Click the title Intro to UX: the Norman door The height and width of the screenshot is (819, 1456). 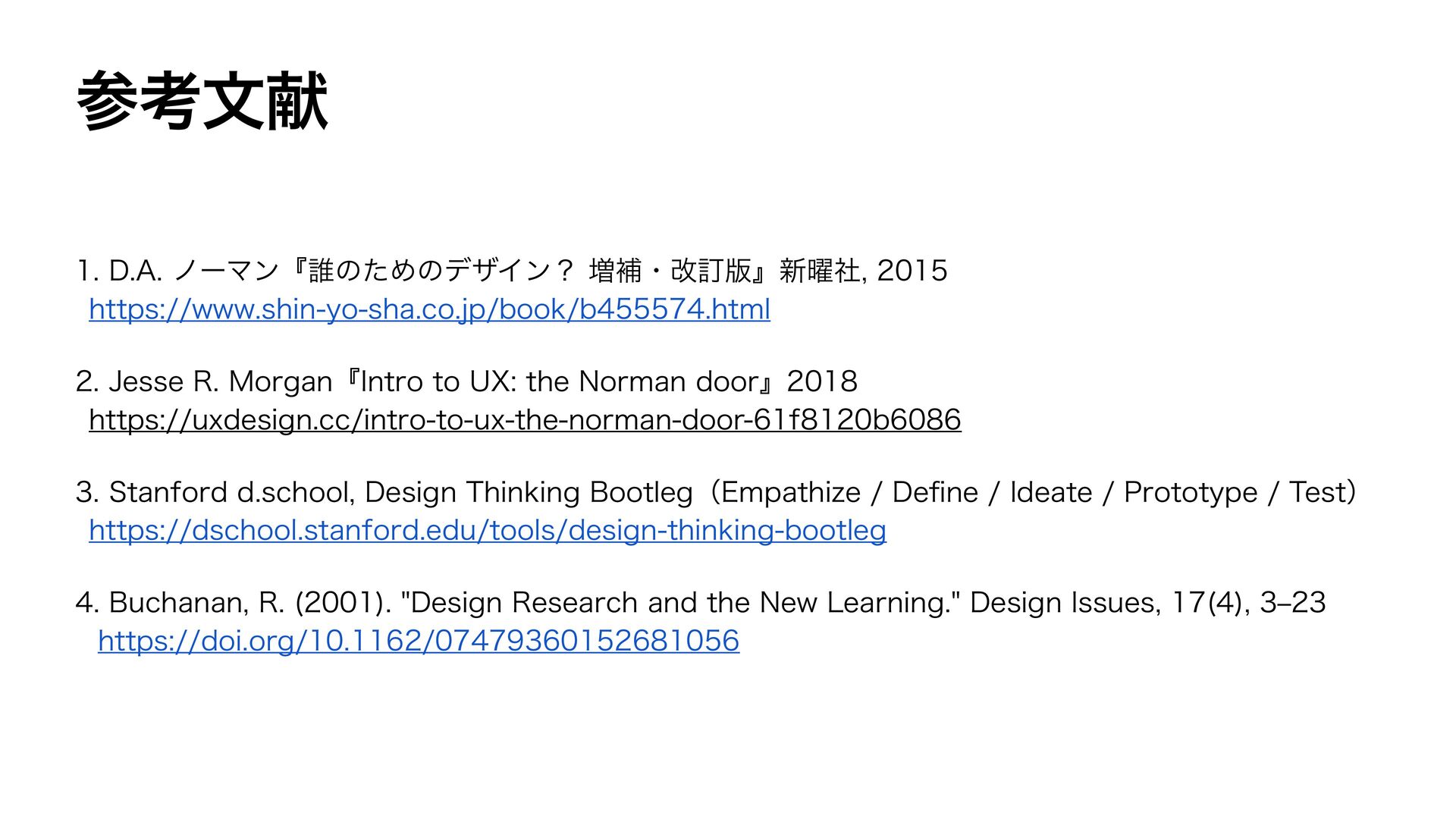[x=560, y=381]
